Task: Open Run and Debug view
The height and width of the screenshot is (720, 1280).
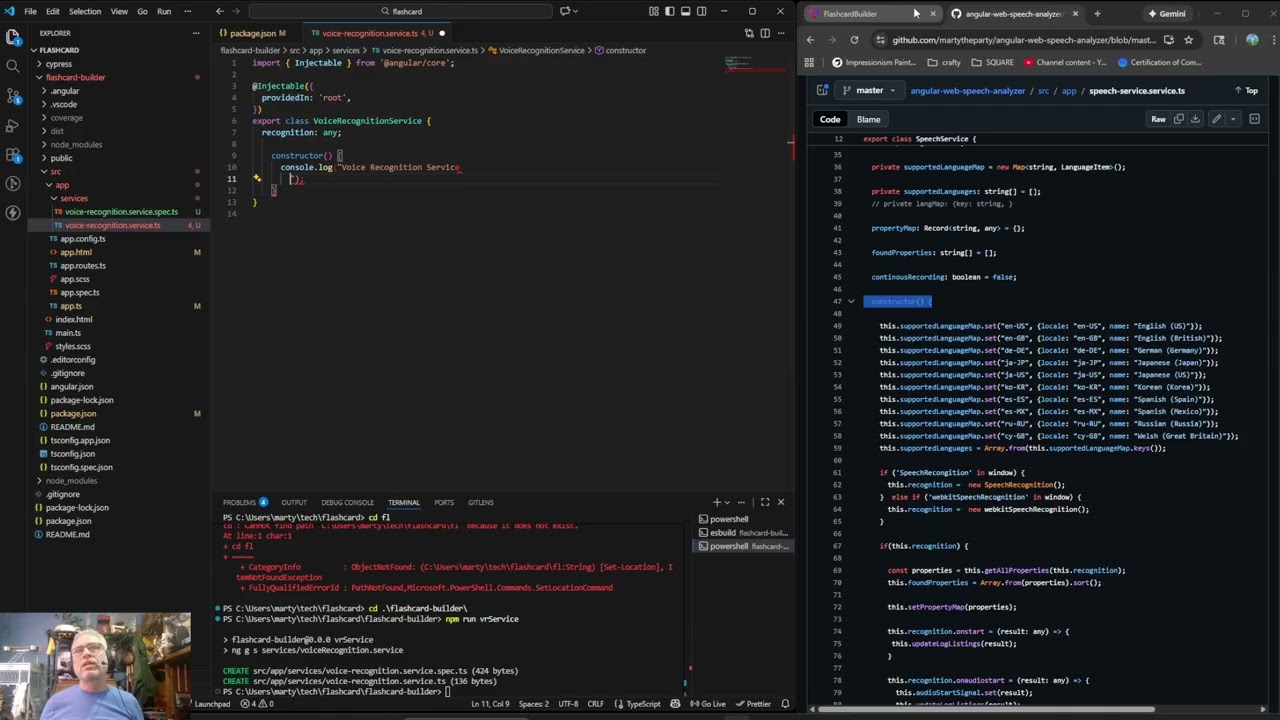Action: [13, 126]
